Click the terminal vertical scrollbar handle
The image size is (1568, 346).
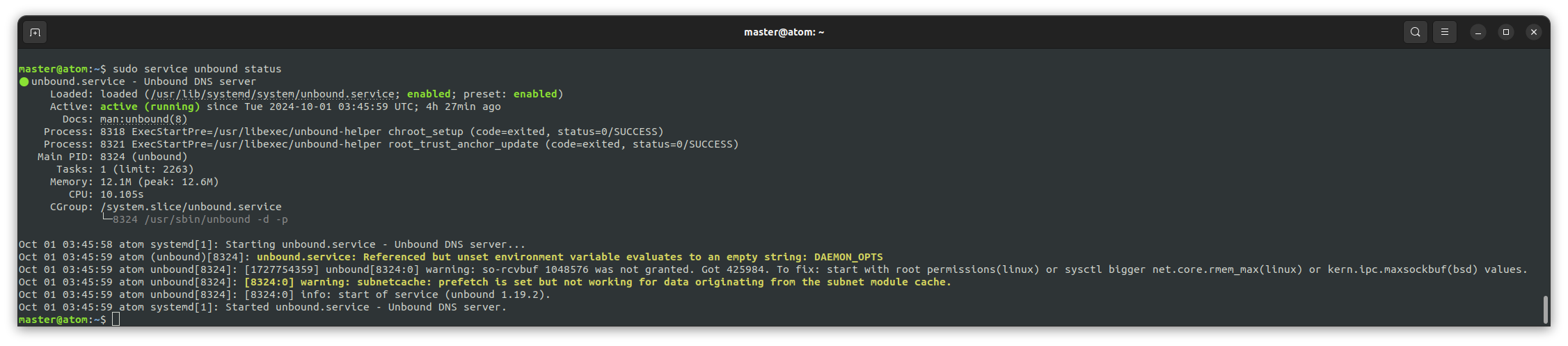coord(1545,309)
